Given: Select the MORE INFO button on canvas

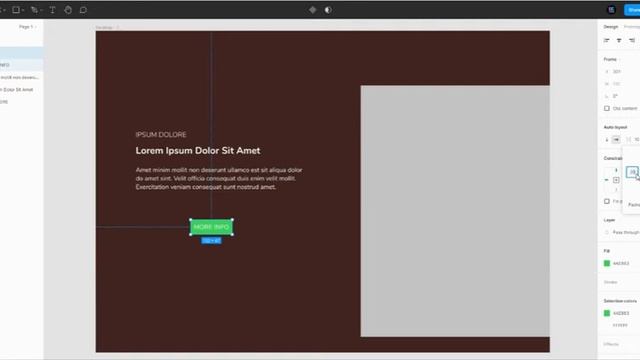Looking at the screenshot, I should tap(211, 227).
